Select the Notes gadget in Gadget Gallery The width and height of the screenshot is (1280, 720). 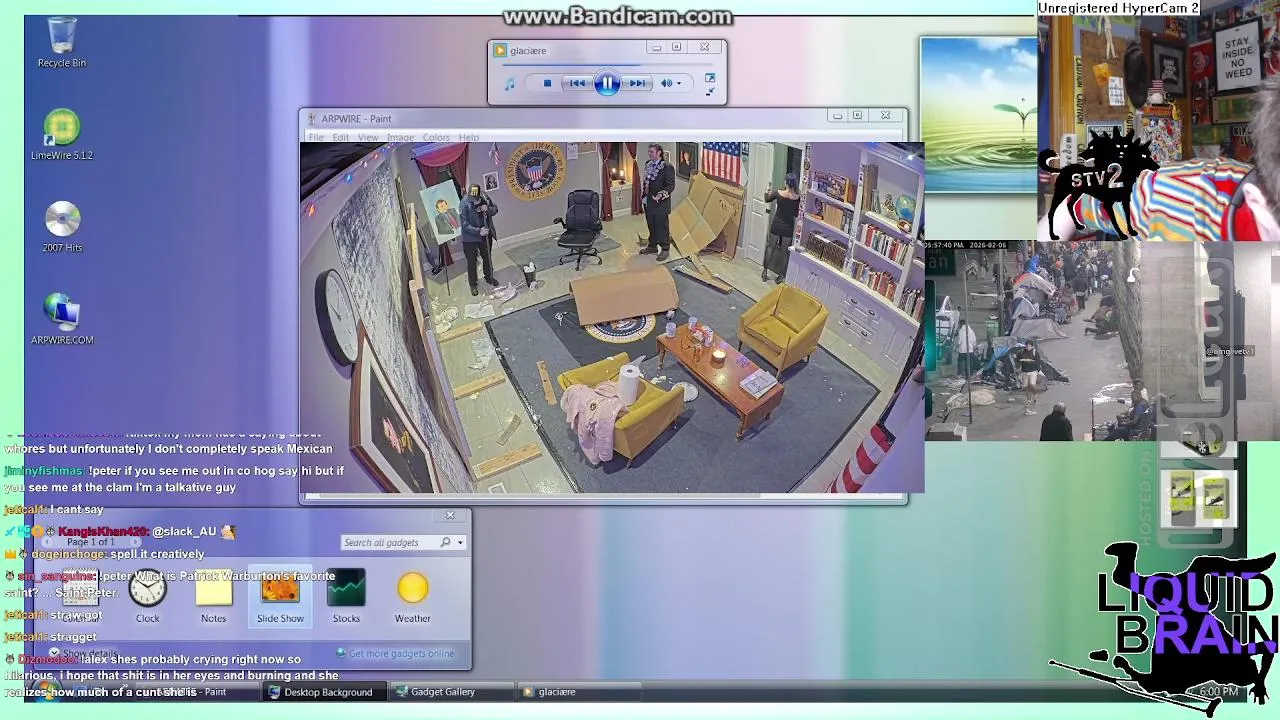click(213, 596)
